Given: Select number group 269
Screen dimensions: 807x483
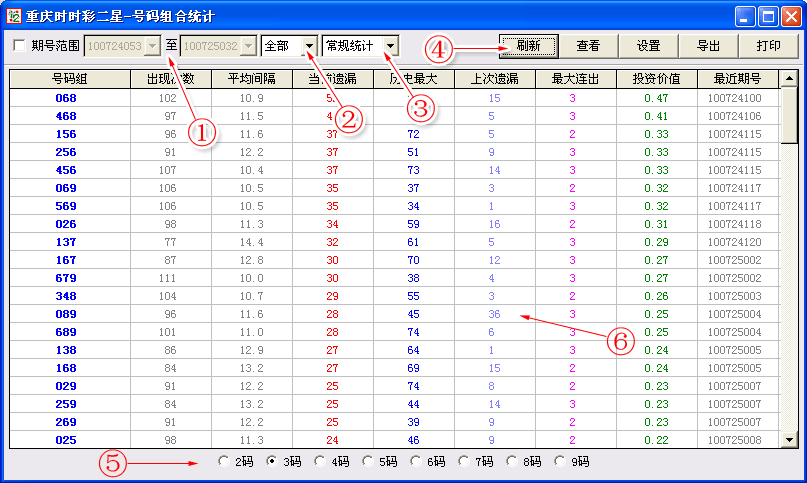Looking at the screenshot, I should pyautogui.click(x=66, y=422).
